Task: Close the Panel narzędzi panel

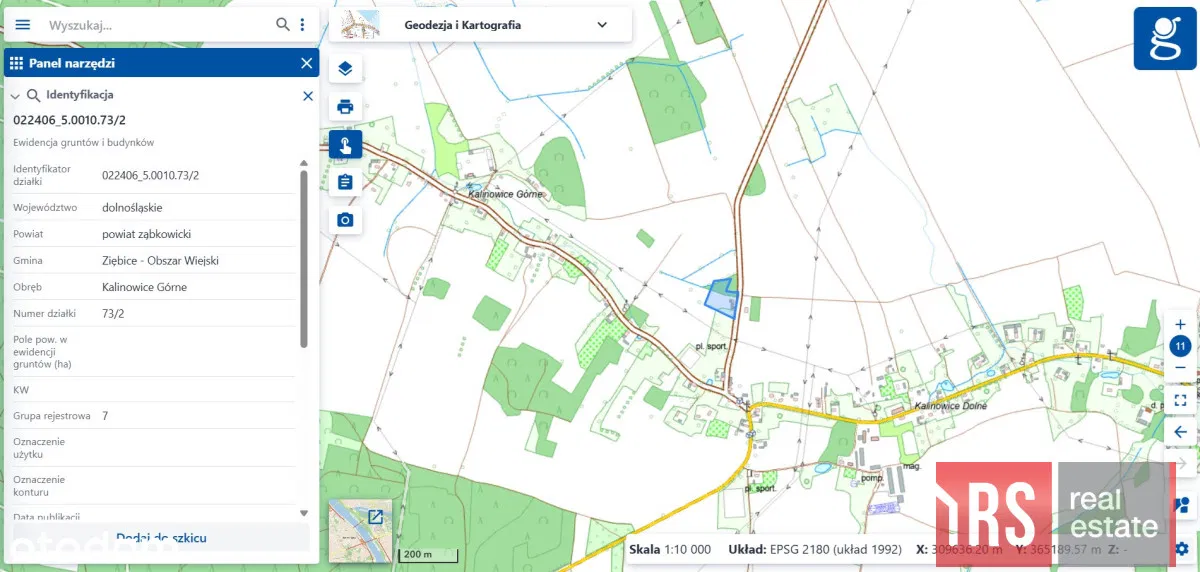Action: point(306,63)
